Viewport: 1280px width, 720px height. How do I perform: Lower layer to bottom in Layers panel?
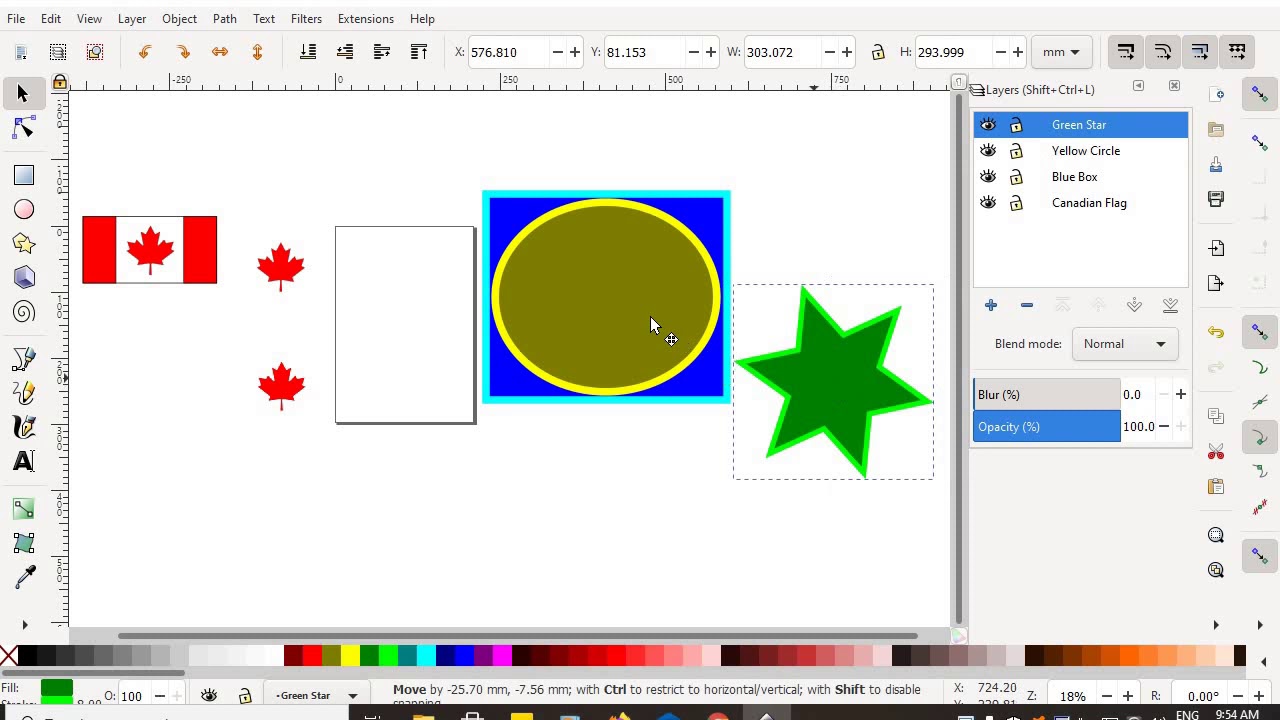pos(1170,305)
